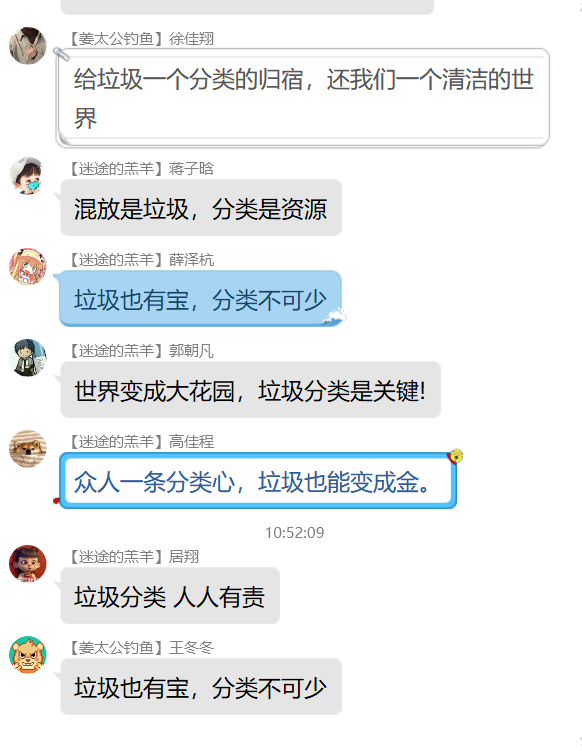Click 居翔's red-haired girl avatar
The height and width of the screenshot is (751, 582).
[28, 564]
